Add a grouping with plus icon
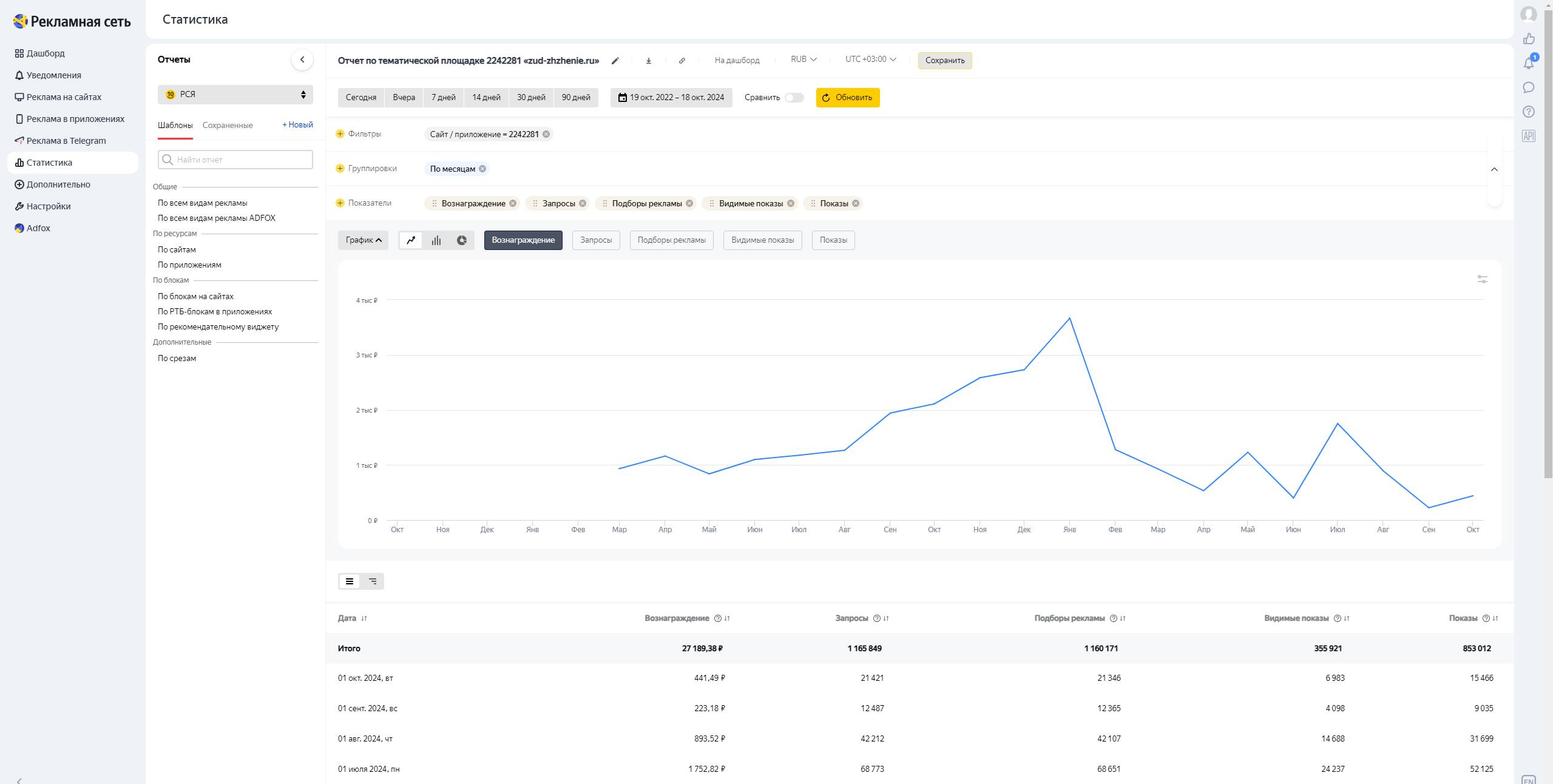Screen dimensions: 1553x784 [x=340, y=168]
